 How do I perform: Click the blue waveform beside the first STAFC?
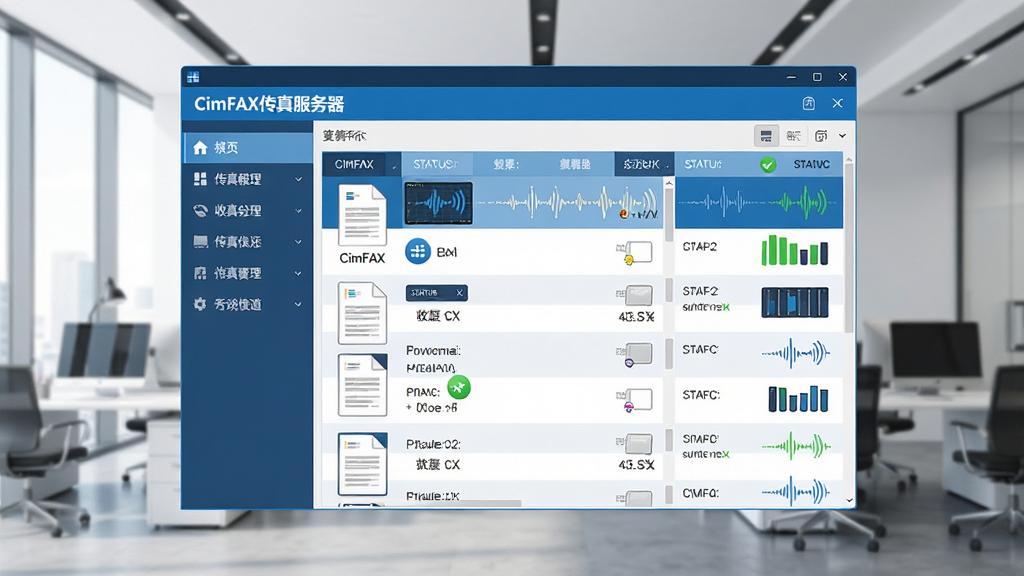pos(795,353)
